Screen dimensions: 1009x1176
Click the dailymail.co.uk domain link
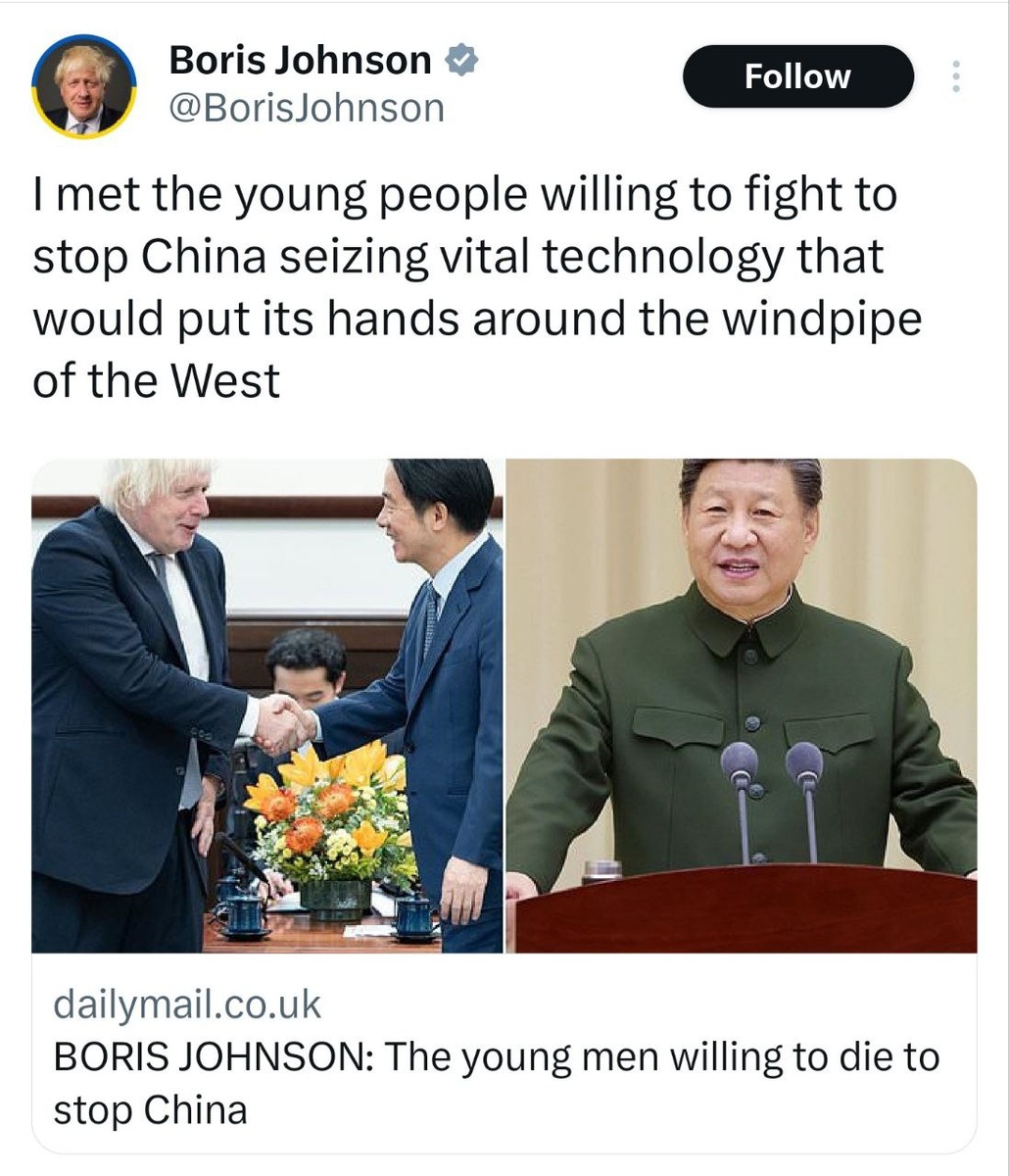coord(187,1004)
